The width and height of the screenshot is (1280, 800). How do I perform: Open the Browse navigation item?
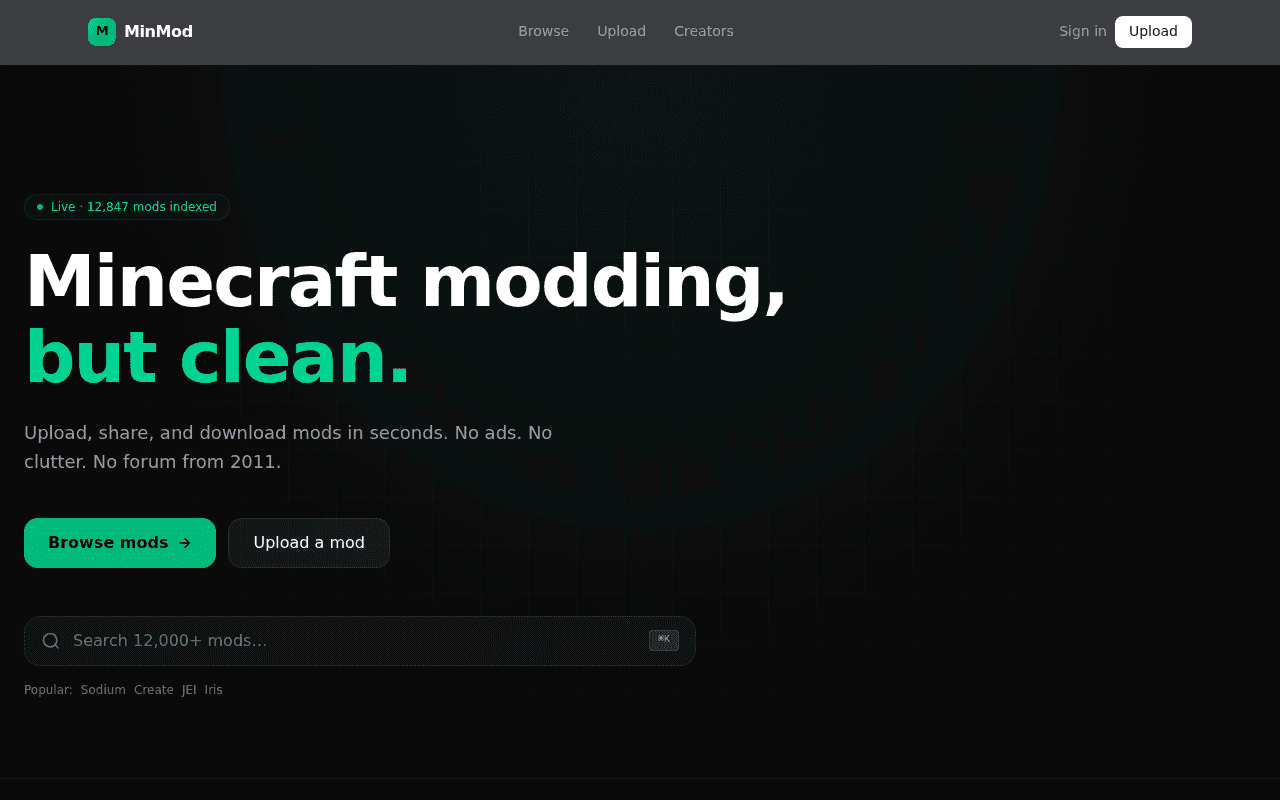pos(543,31)
